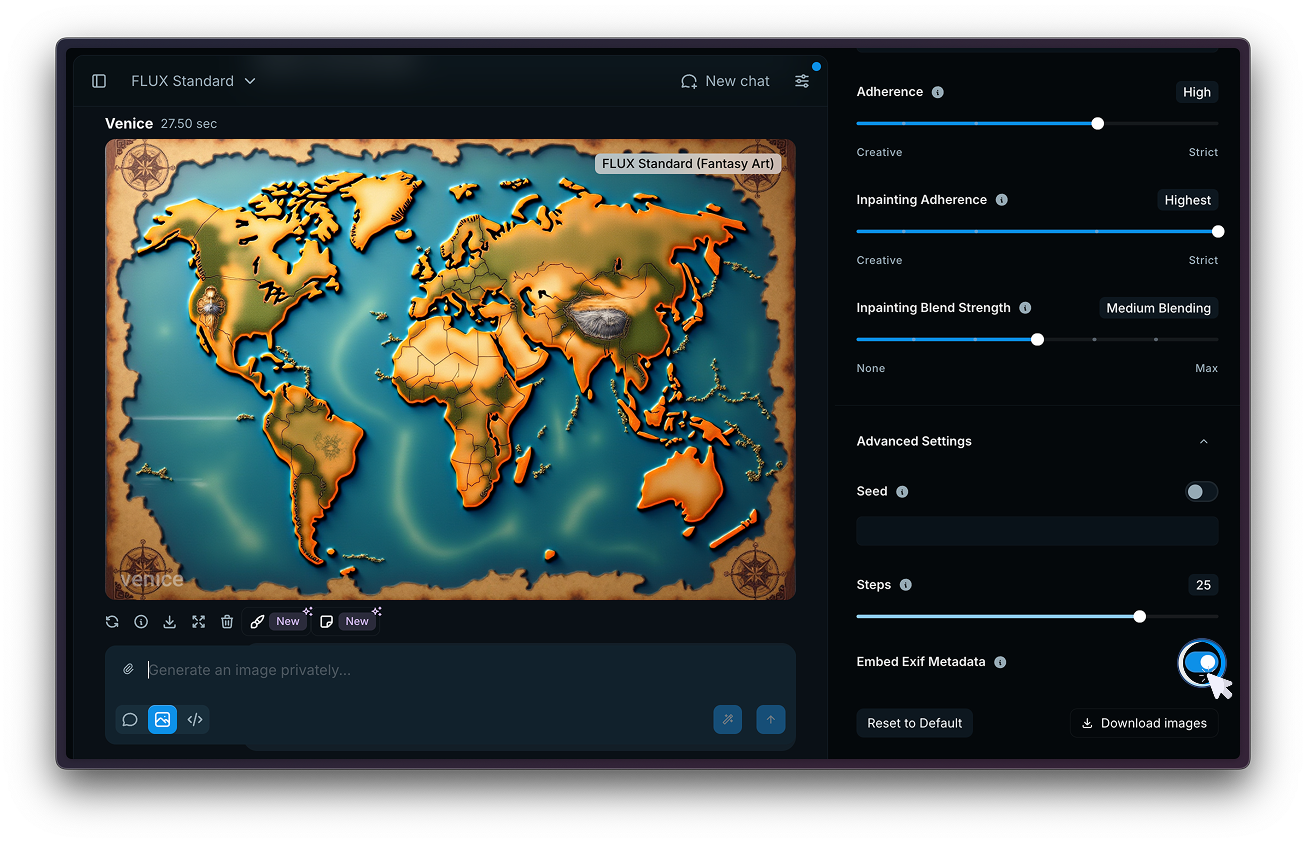Delete the generated image with trash icon
1306x843 pixels.
[227, 622]
